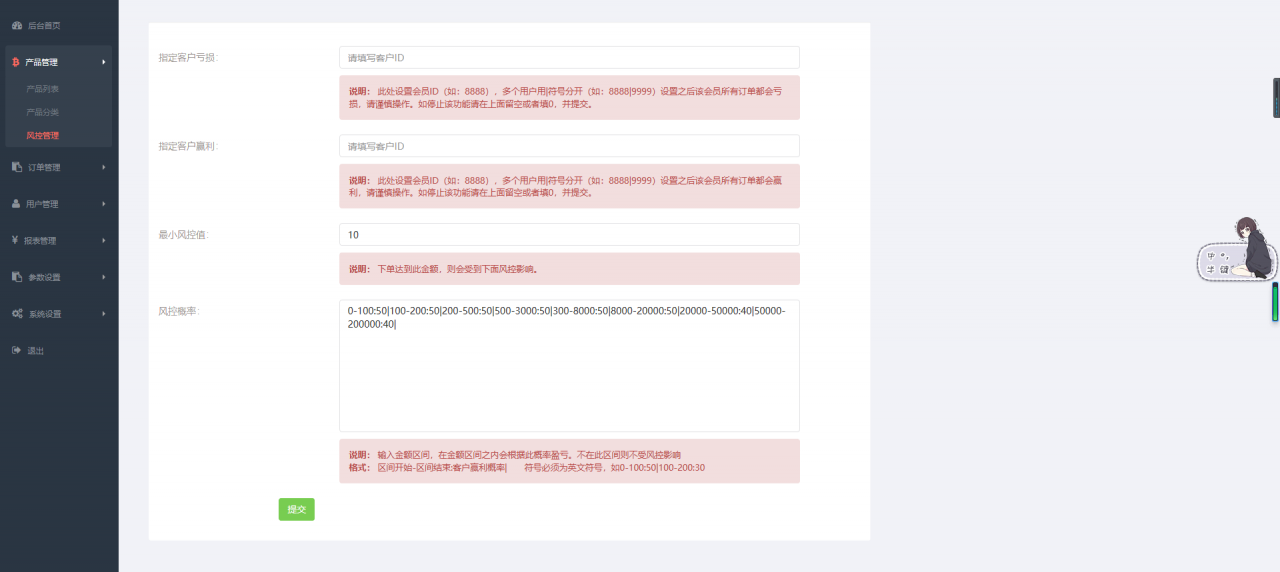Click the 指定客户亏损 customer ID field
The image size is (1280, 572).
coord(569,58)
